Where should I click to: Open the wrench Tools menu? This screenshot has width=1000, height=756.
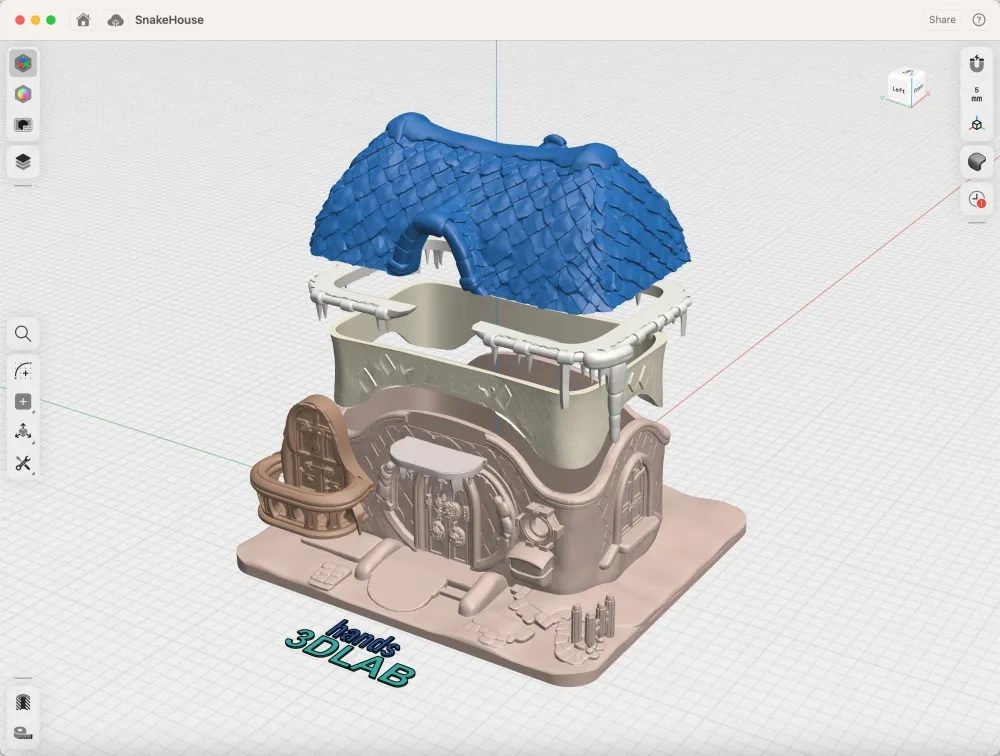click(23, 464)
